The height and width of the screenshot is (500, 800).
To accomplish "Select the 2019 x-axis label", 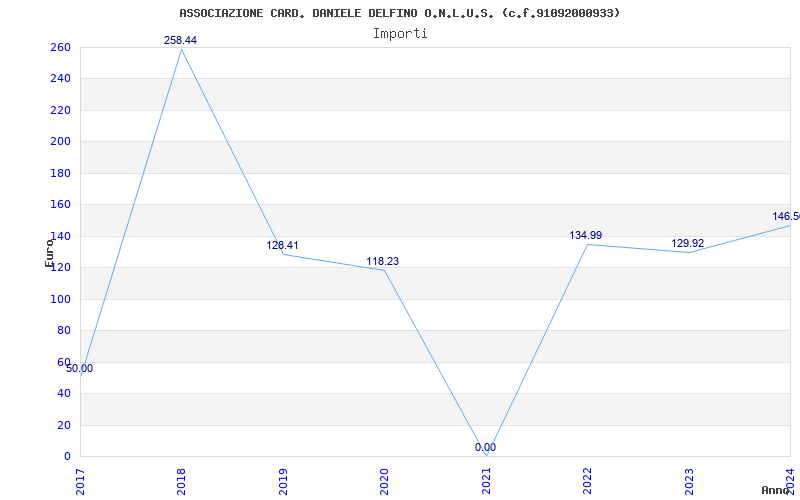I will (283, 481).
